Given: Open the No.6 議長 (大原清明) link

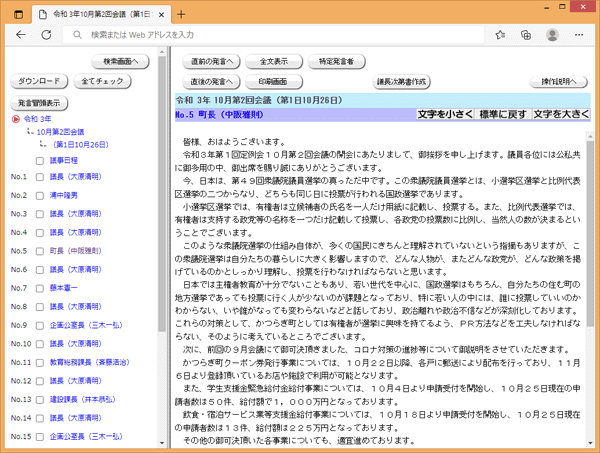Looking at the screenshot, I should [x=75, y=269].
